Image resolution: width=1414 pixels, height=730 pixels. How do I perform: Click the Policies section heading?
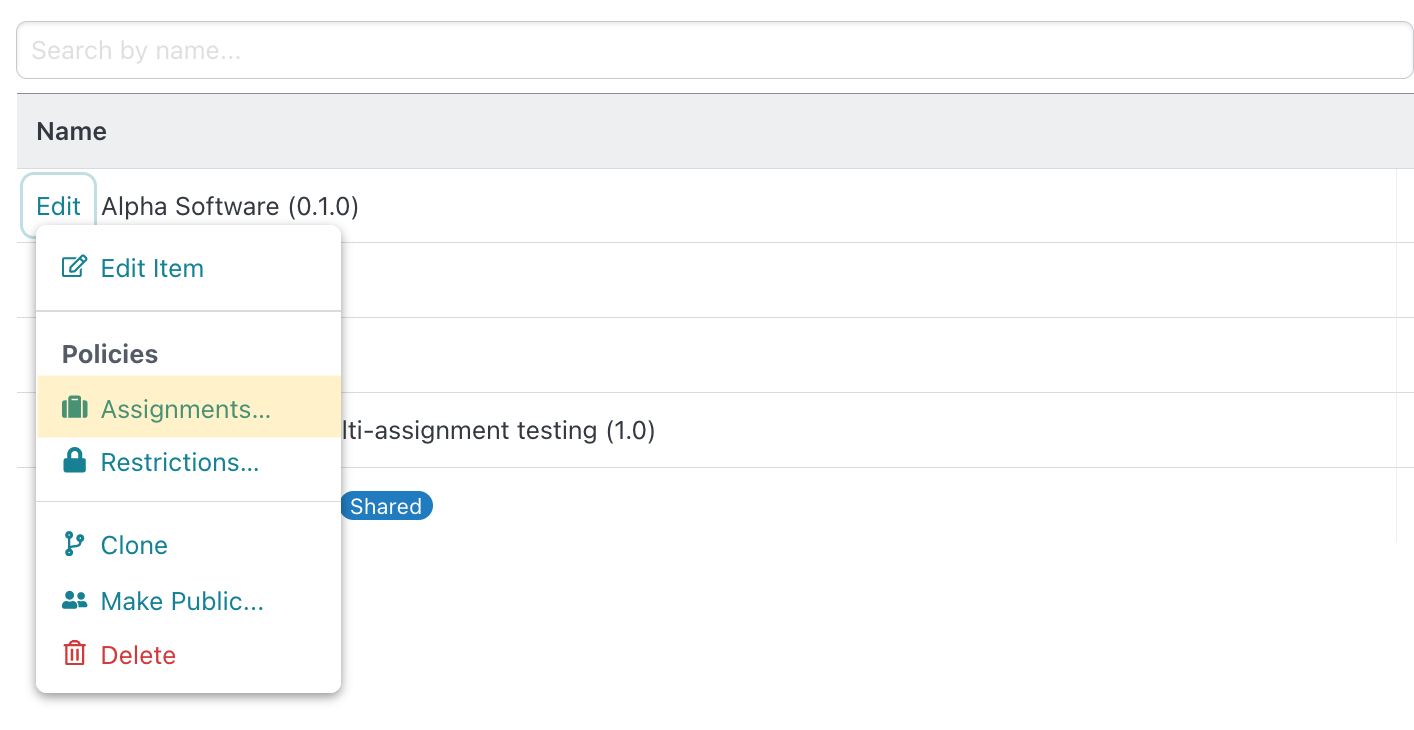tap(110, 354)
